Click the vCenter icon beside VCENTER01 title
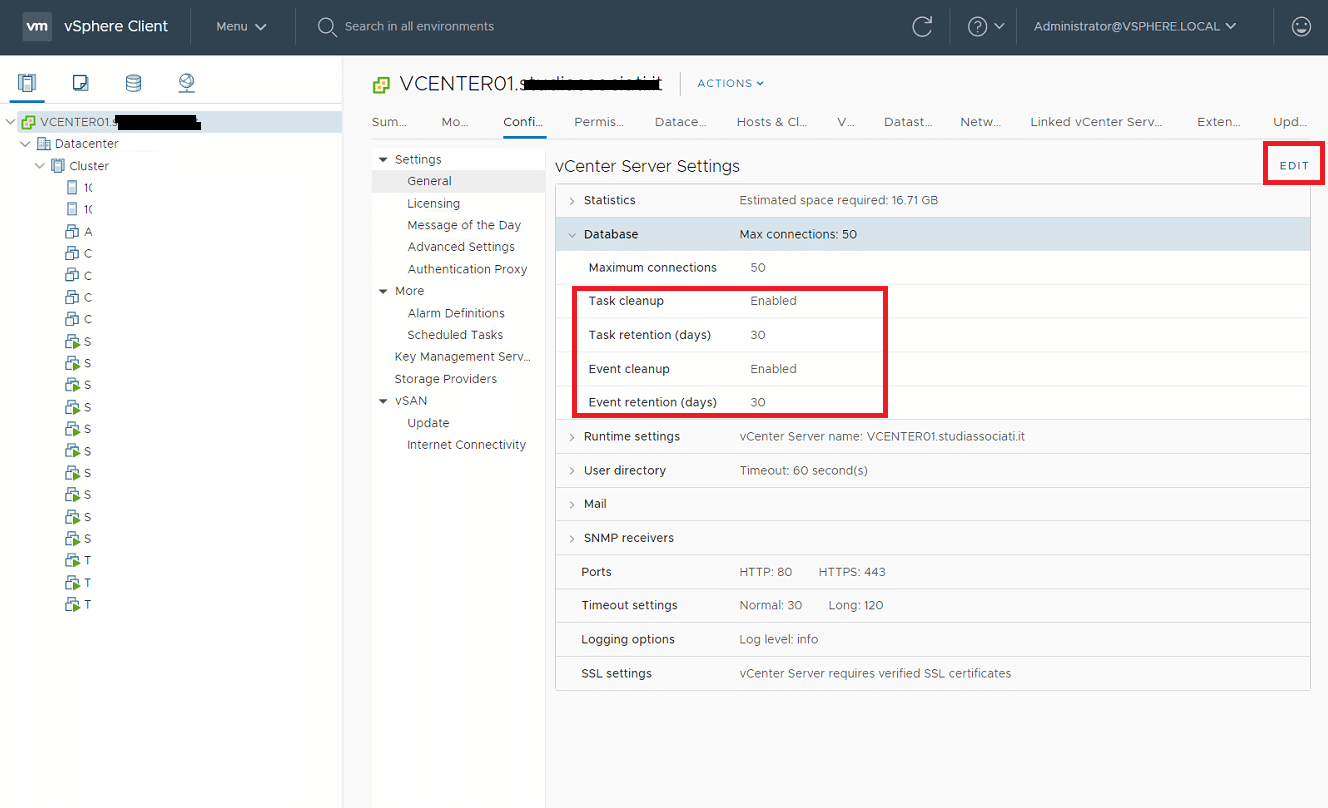The width and height of the screenshot is (1328, 808). (381, 84)
